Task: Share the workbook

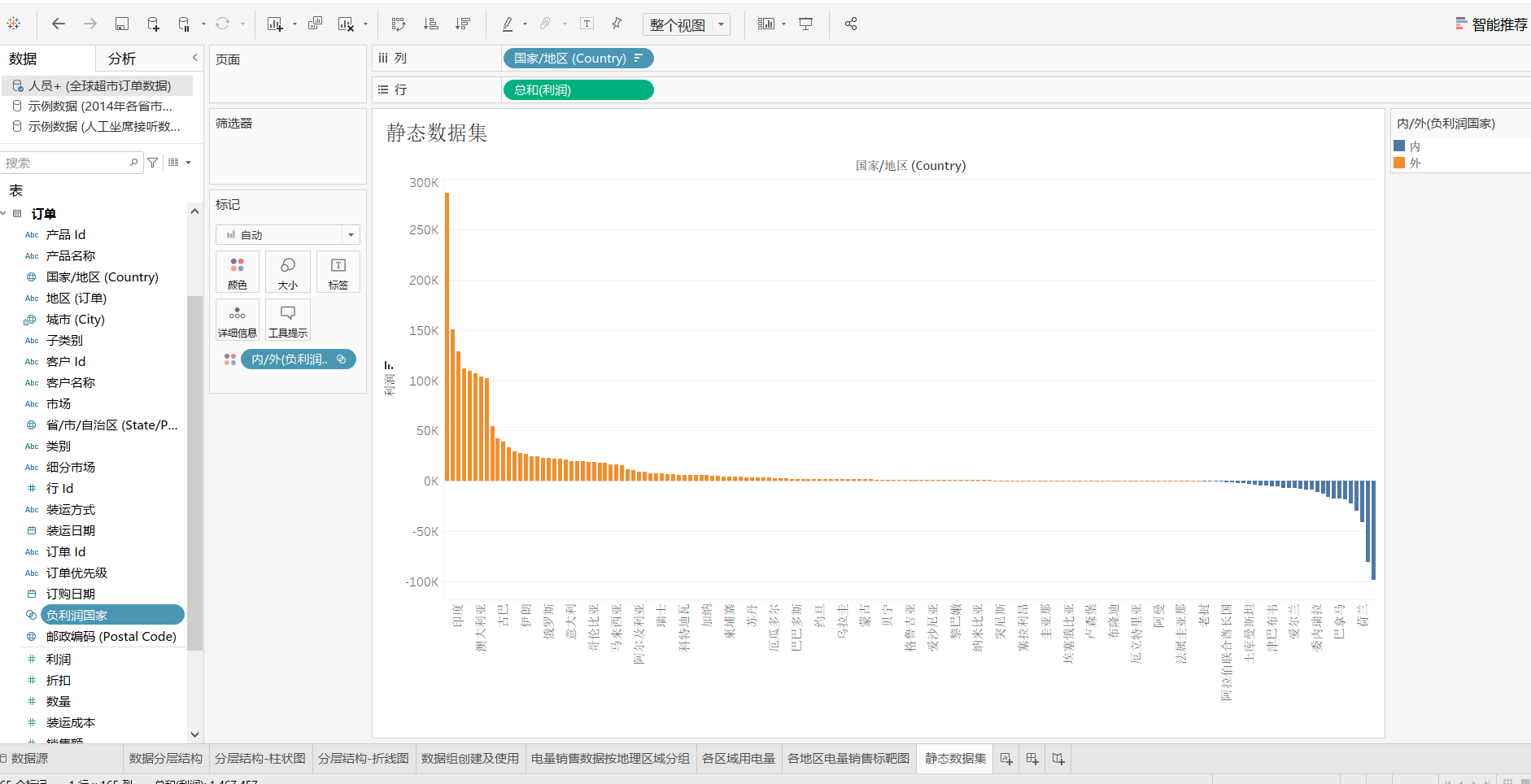Action: 851,24
